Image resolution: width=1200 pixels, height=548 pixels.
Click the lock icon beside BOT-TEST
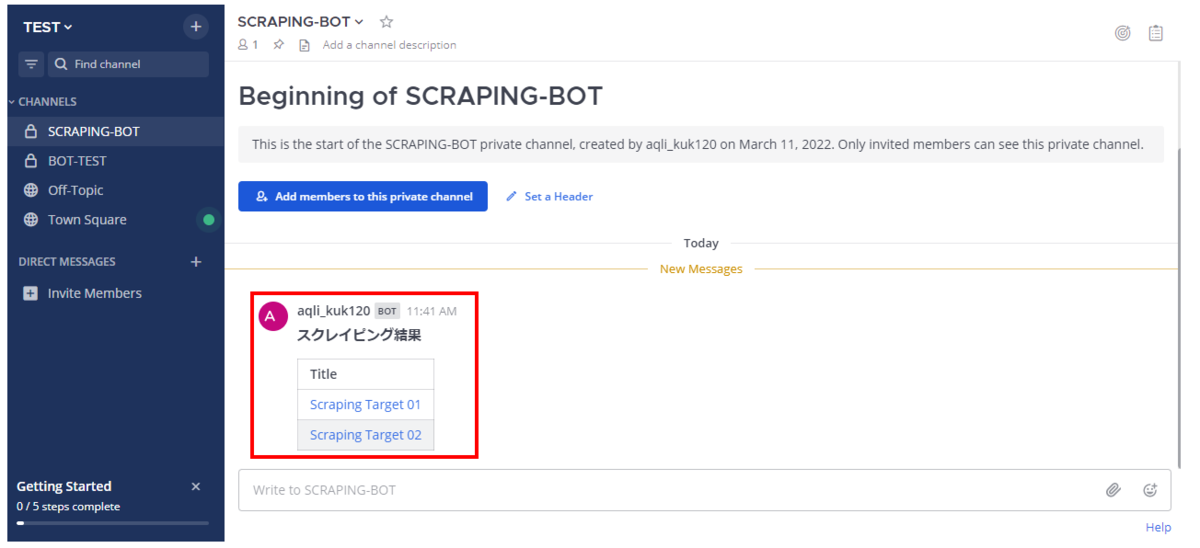coord(30,161)
